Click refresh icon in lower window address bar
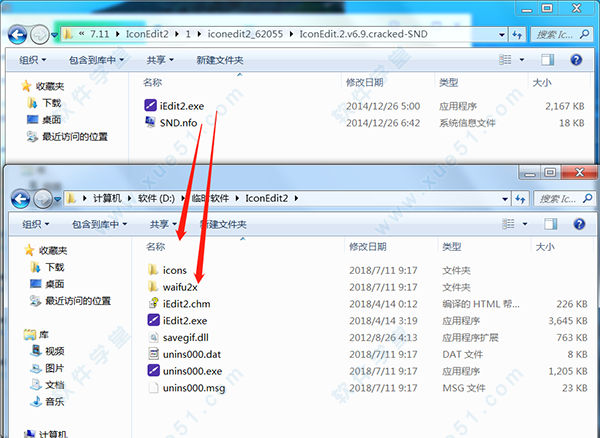 520,199
